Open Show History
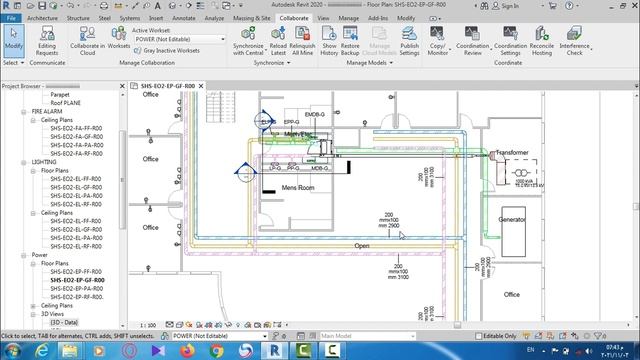640x360 pixels. click(x=329, y=41)
